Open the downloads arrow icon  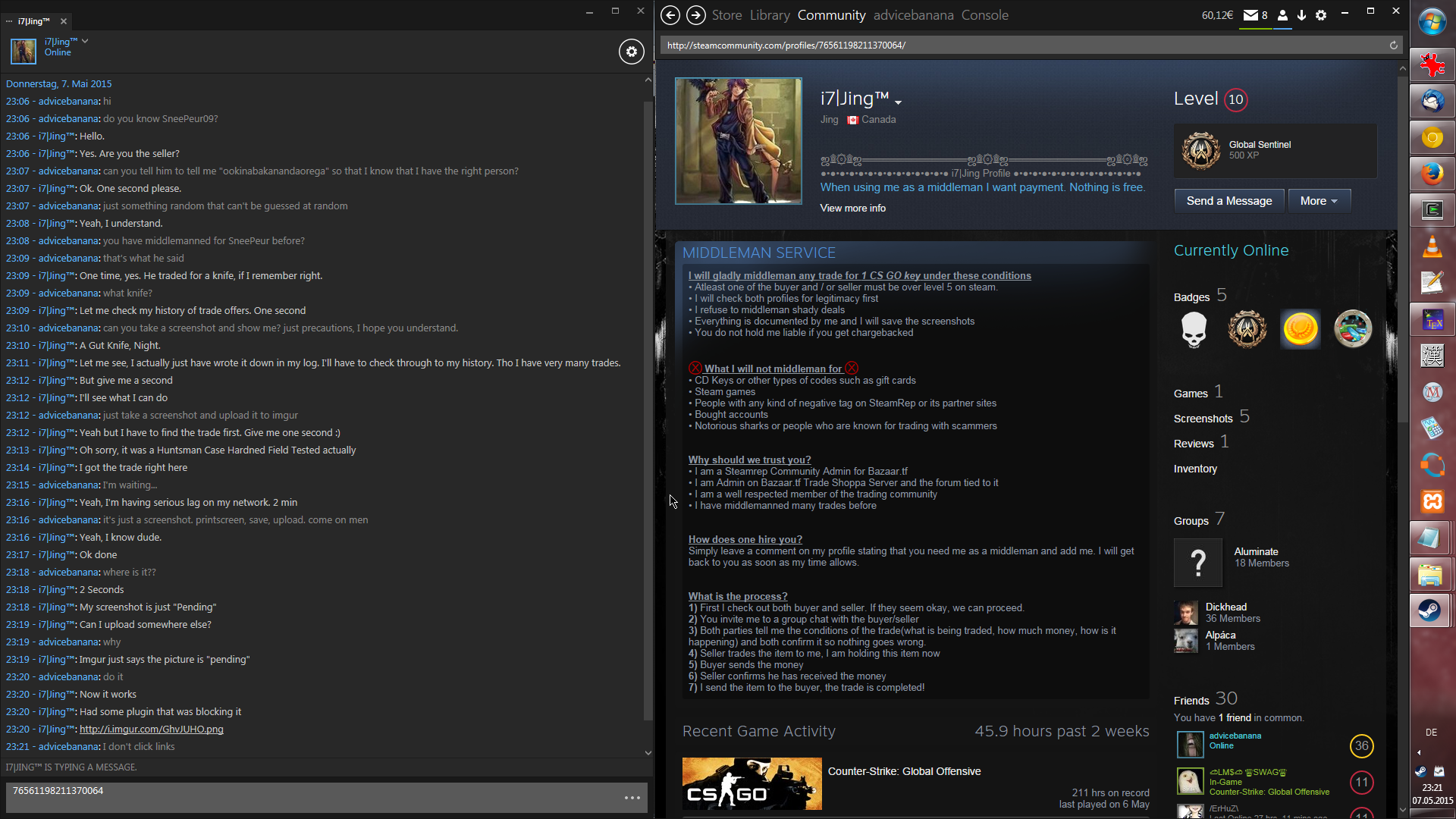[1302, 15]
